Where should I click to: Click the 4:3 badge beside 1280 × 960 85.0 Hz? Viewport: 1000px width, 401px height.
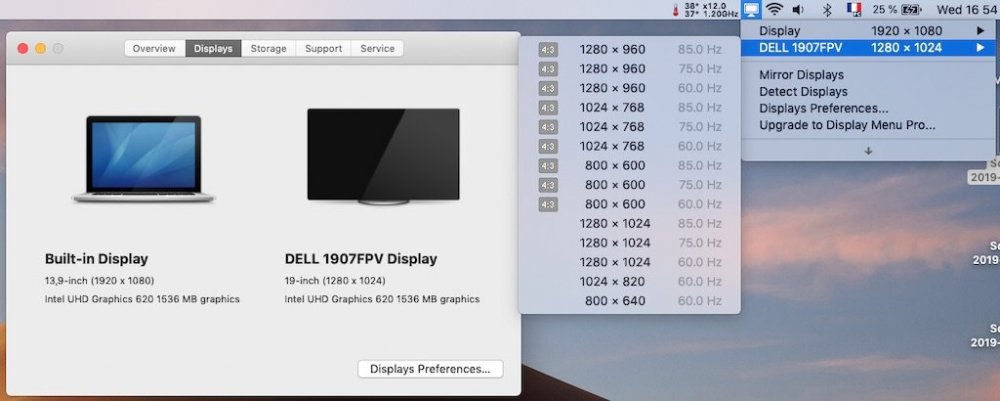[548, 50]
